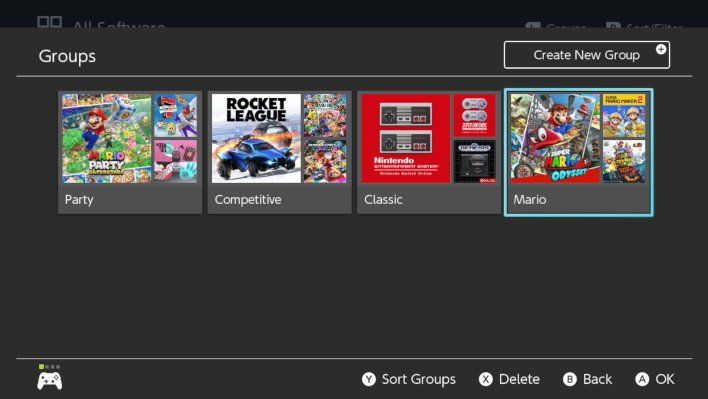708x399 pixels.
Task: Click the A button icon for OK
Action: [642, 379]
